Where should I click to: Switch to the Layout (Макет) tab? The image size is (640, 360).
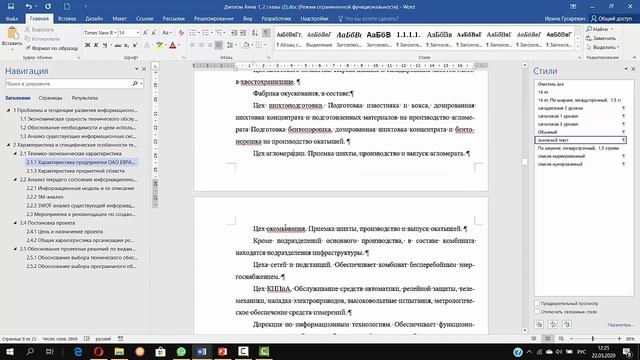119,18
